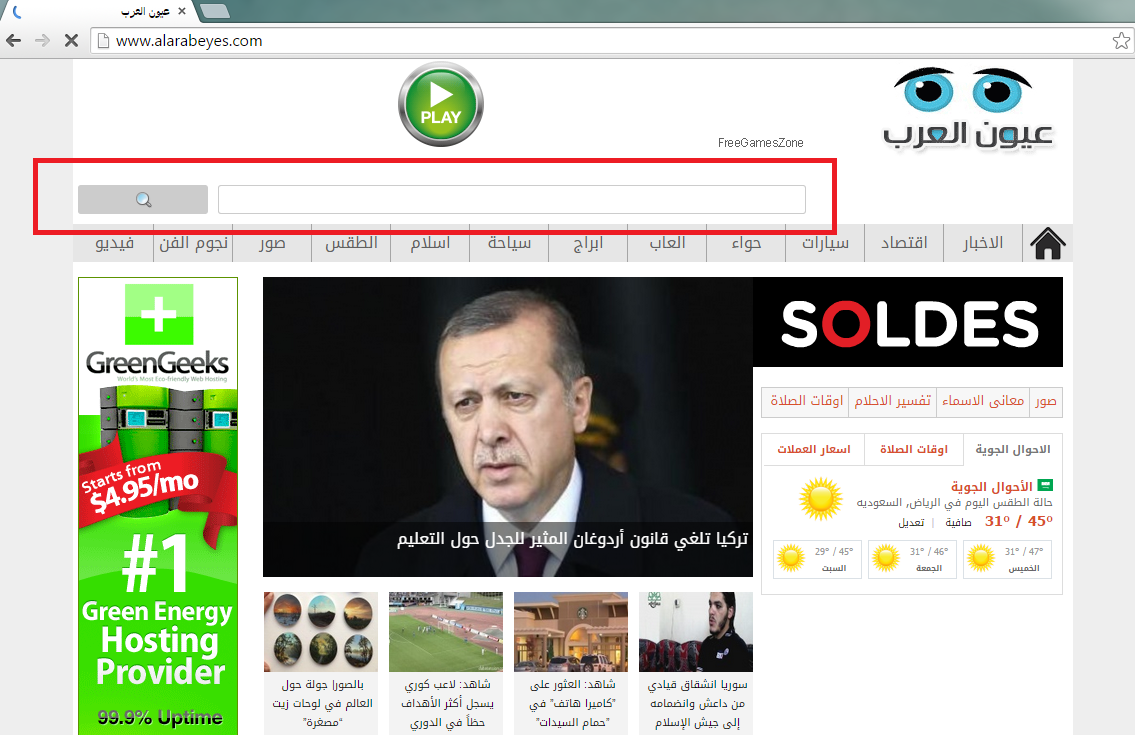
Task: Click the home icon in navigation bar
Action: [1047, 243]
